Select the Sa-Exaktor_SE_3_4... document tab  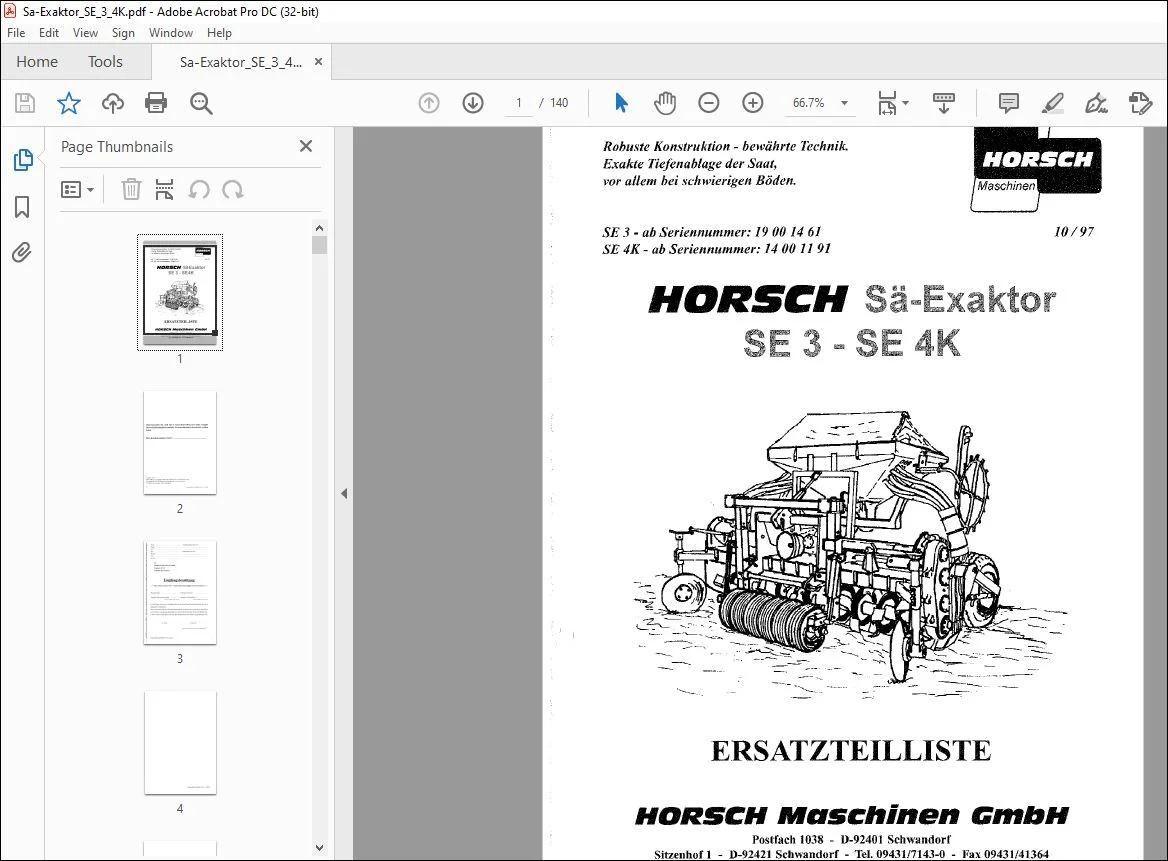coord(240,62)
